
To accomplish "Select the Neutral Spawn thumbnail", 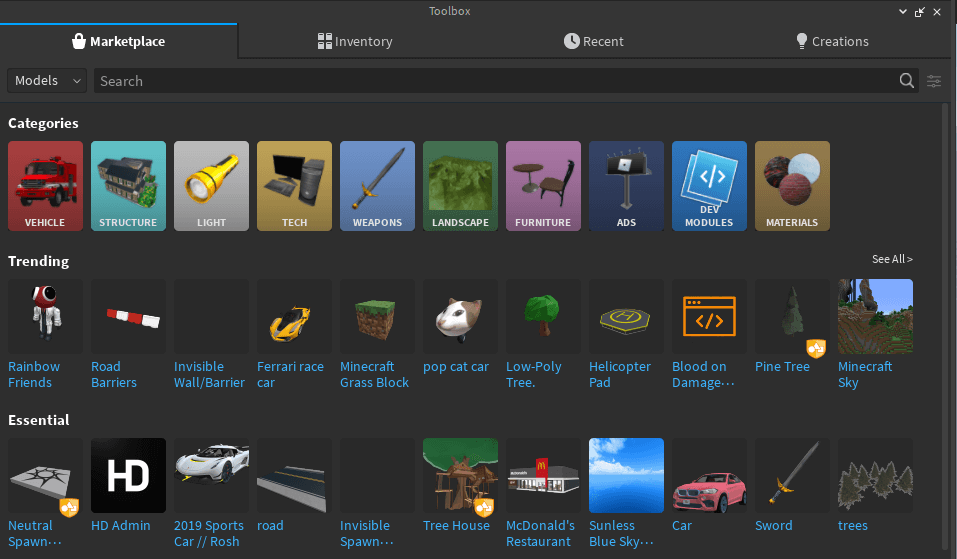I will (45, 475).
